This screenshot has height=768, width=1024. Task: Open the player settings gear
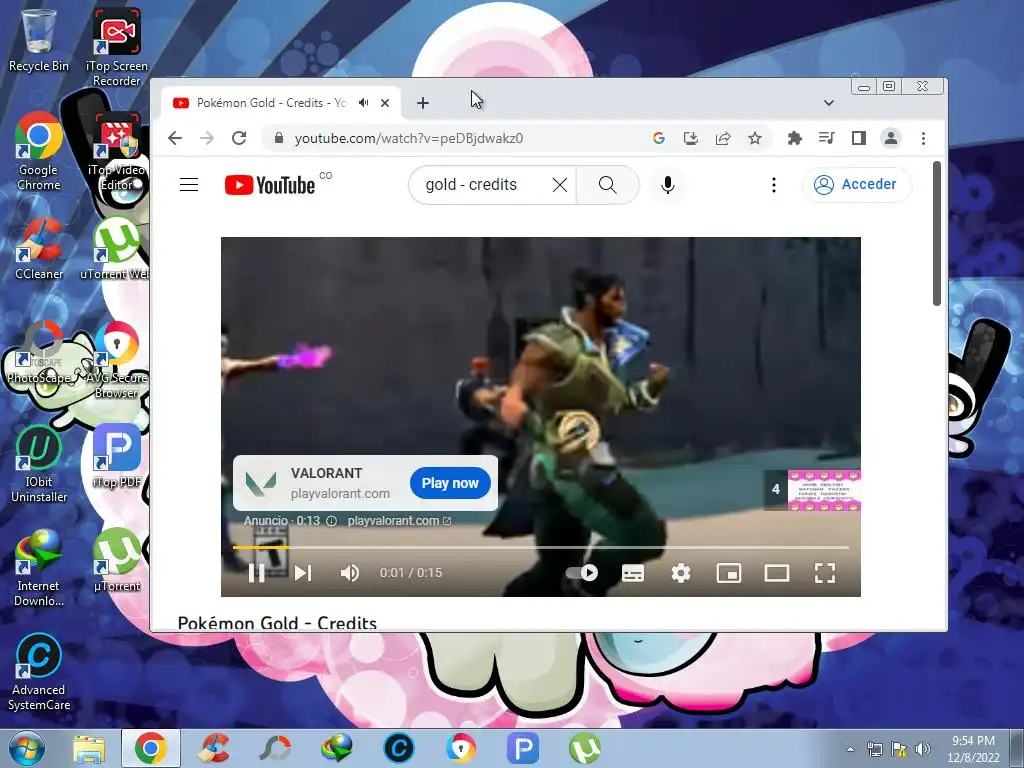coord(680,573)
